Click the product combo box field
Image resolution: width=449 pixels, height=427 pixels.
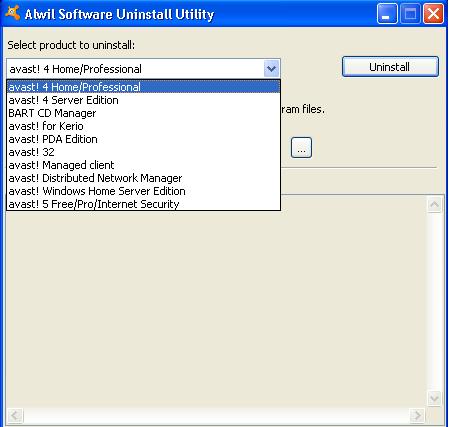(x=143, y=69)
